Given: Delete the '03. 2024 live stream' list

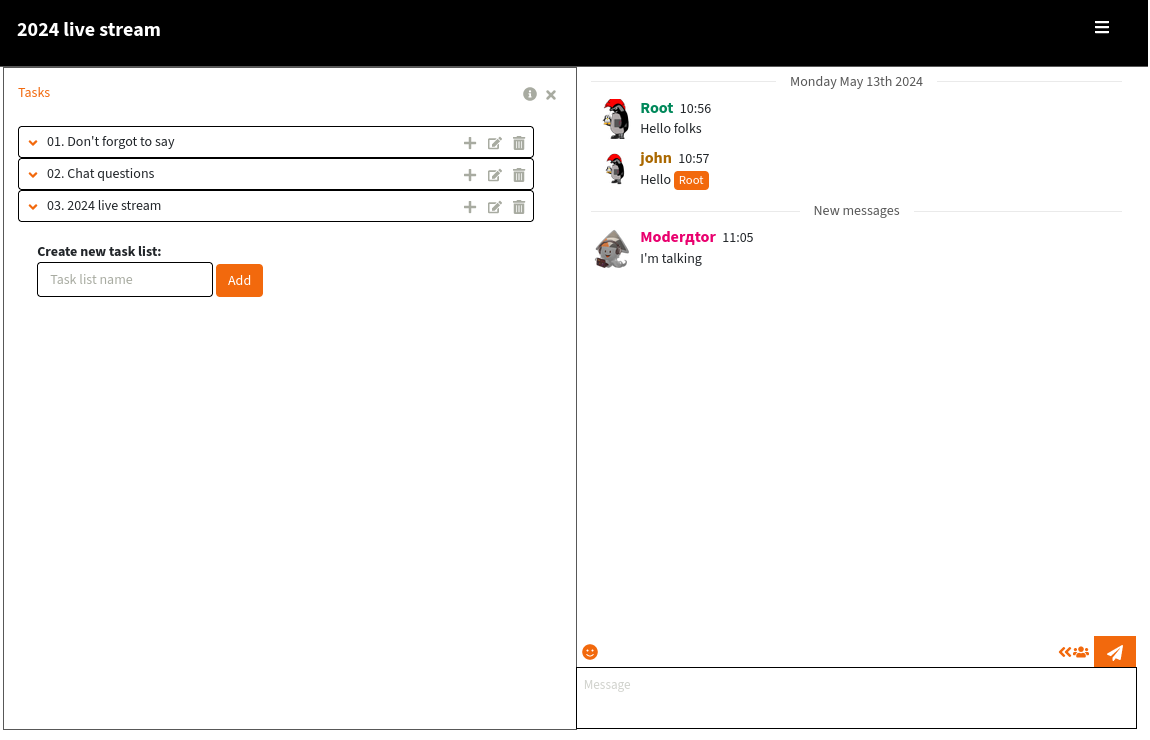Looking at the screenshot, I should click(x=519, y=207).
